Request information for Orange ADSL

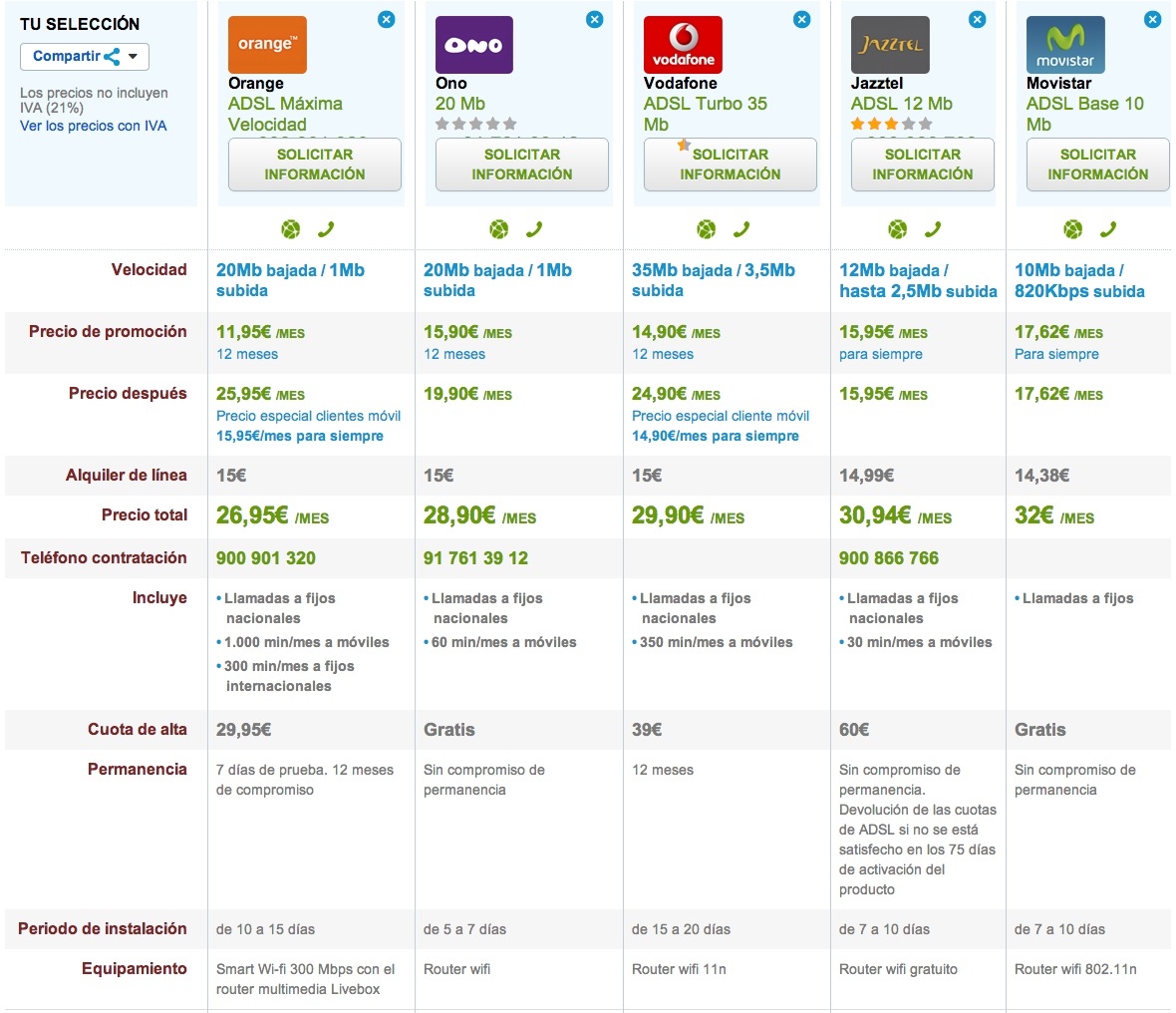coord(315,165)
